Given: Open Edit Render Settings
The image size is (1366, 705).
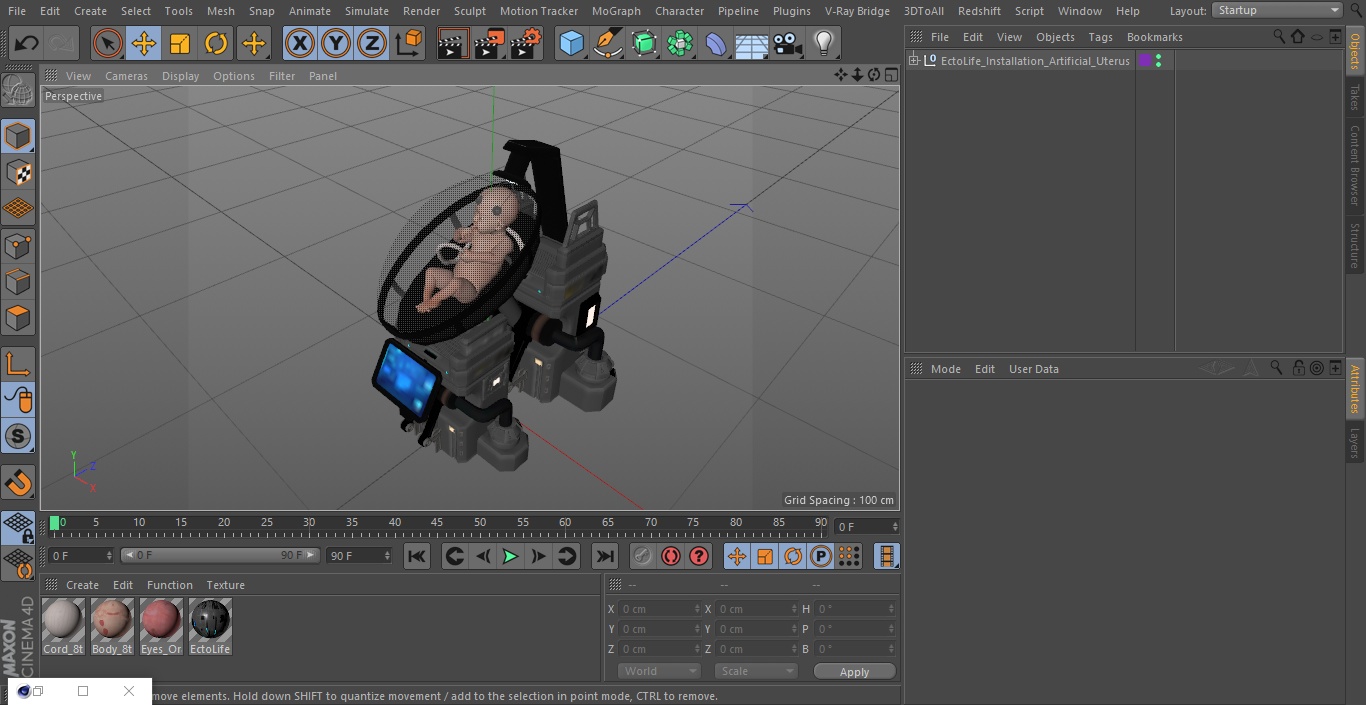Looking at the screenshot, I should point(526,43).
